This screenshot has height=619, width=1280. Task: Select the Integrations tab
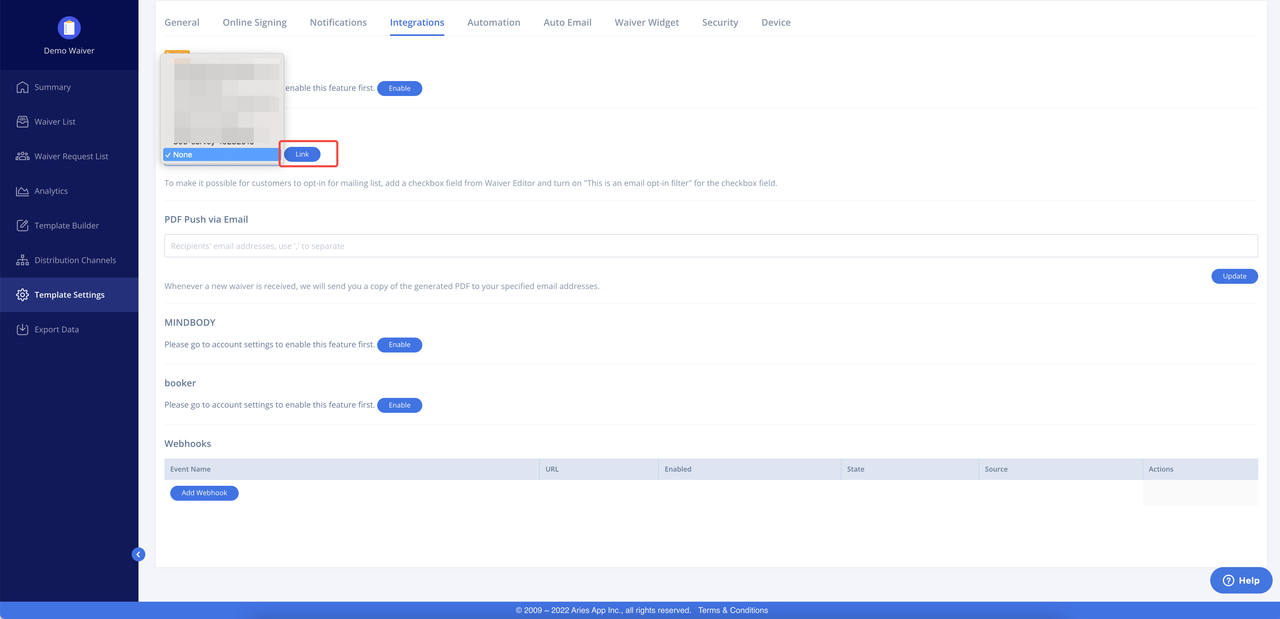(x=417, y=22)
